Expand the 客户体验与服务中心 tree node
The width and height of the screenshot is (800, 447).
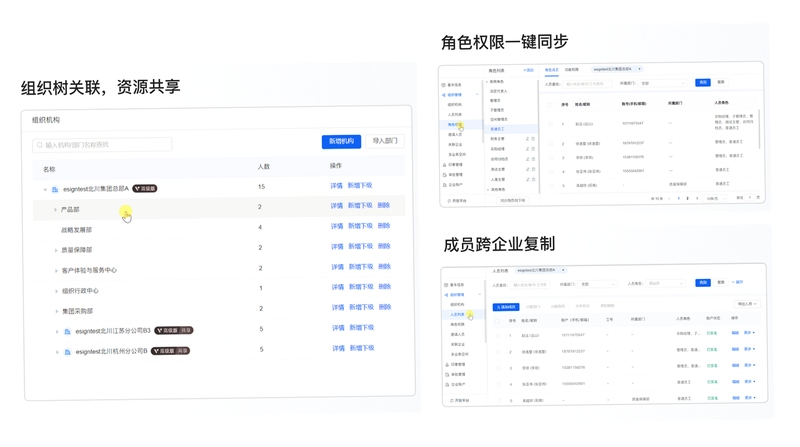[x=56, y=270]
